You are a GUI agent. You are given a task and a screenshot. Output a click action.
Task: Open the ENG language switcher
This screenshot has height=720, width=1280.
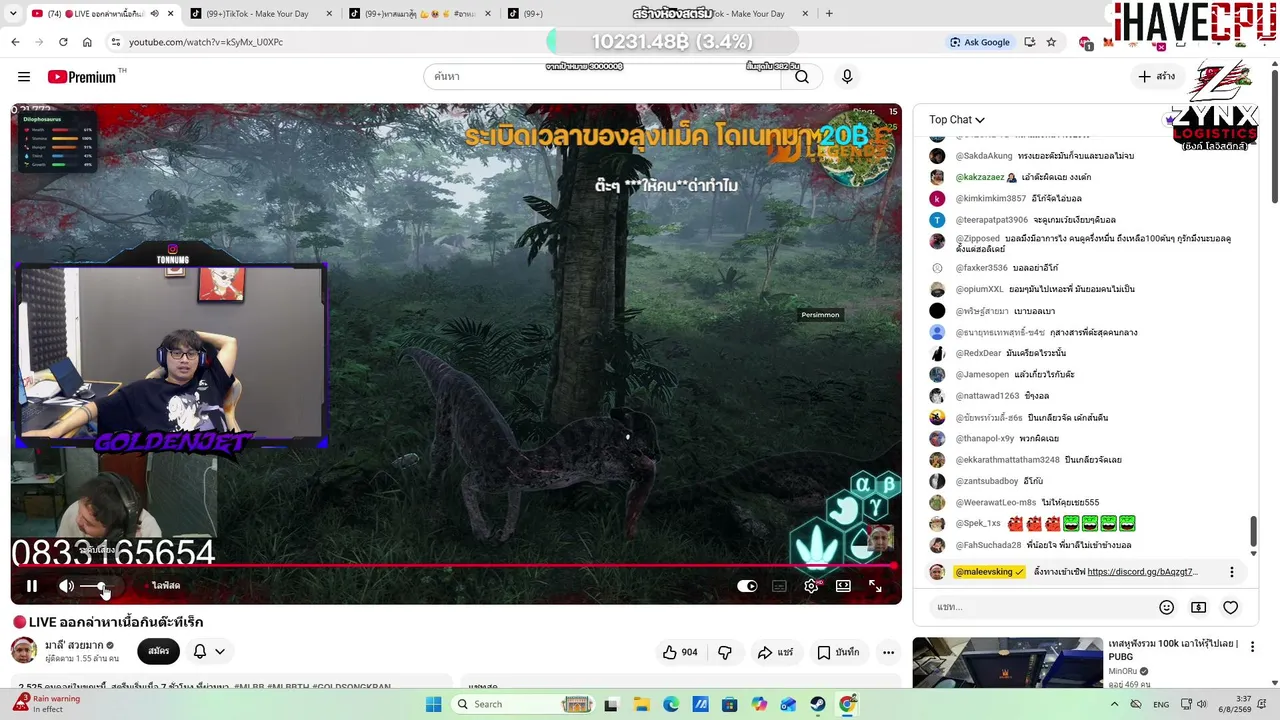tap(1161, 704)
